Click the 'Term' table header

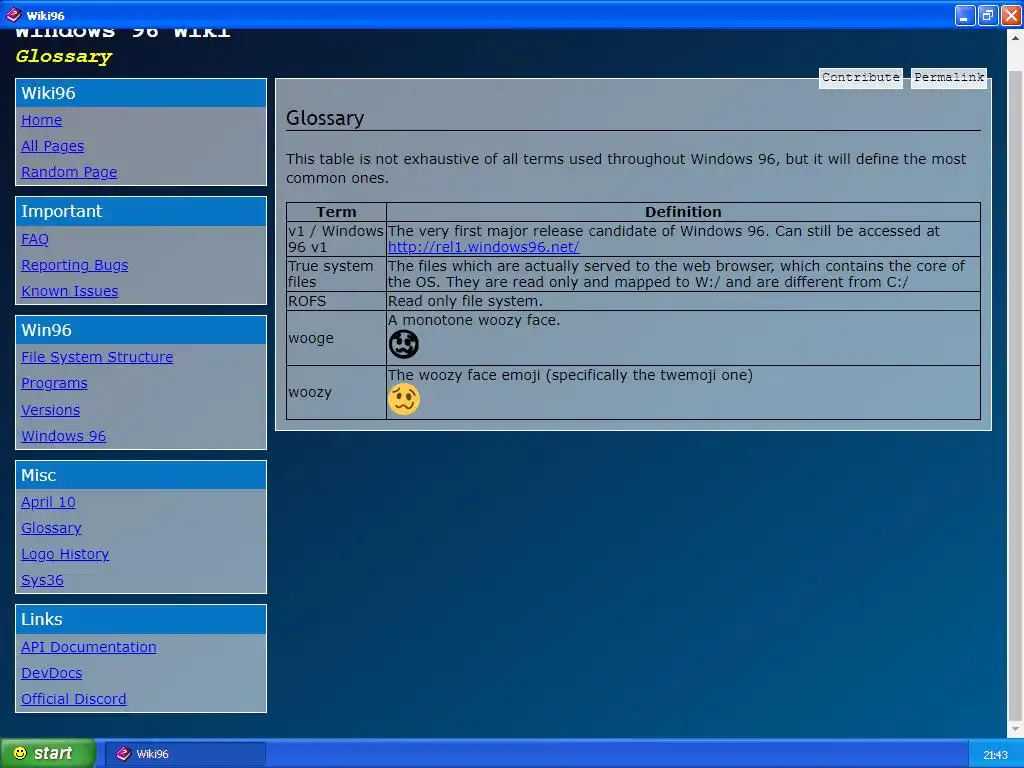click(x=336, y=212)
